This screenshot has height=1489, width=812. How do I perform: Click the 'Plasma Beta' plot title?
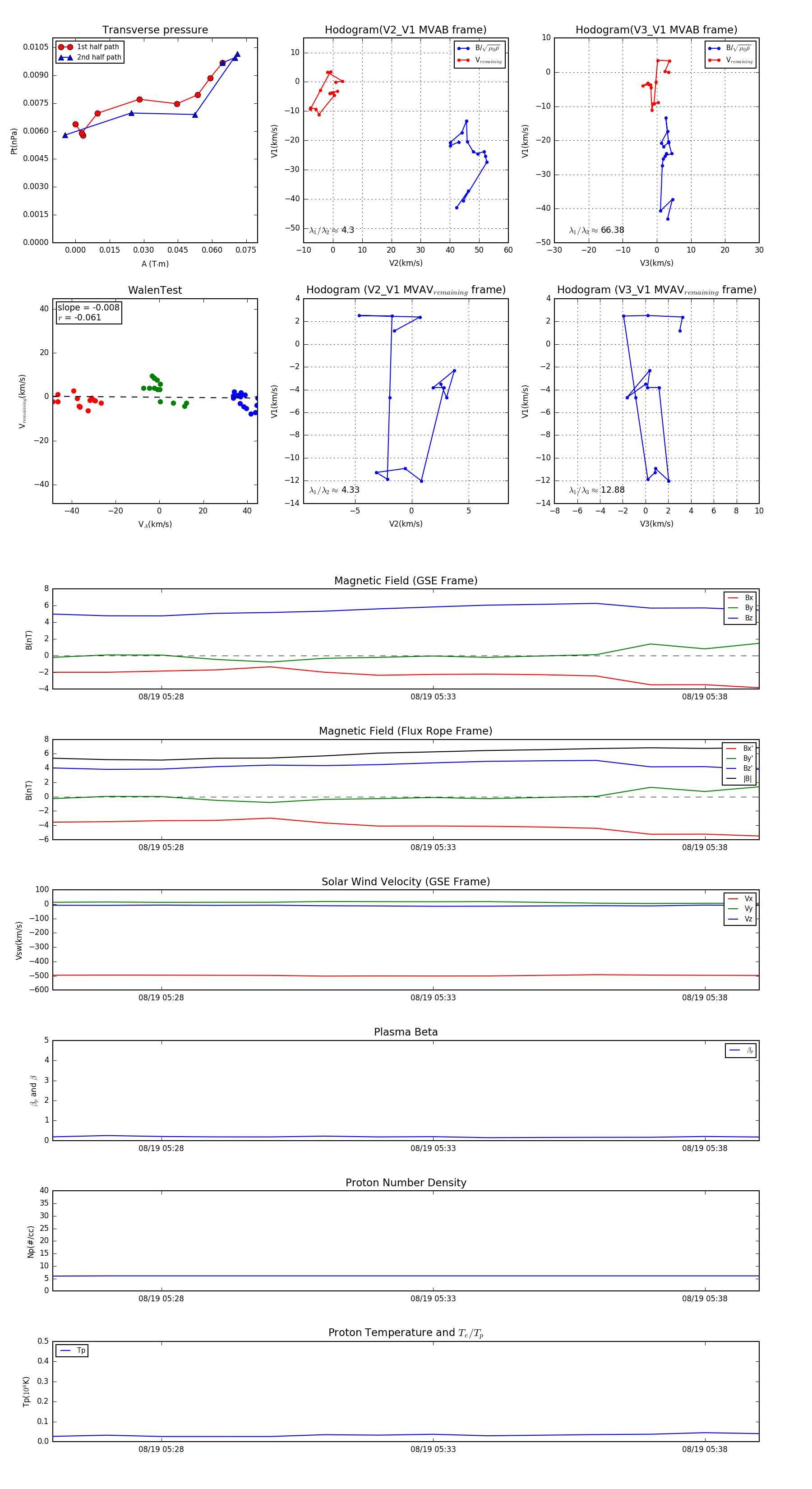coord(406,1032)
